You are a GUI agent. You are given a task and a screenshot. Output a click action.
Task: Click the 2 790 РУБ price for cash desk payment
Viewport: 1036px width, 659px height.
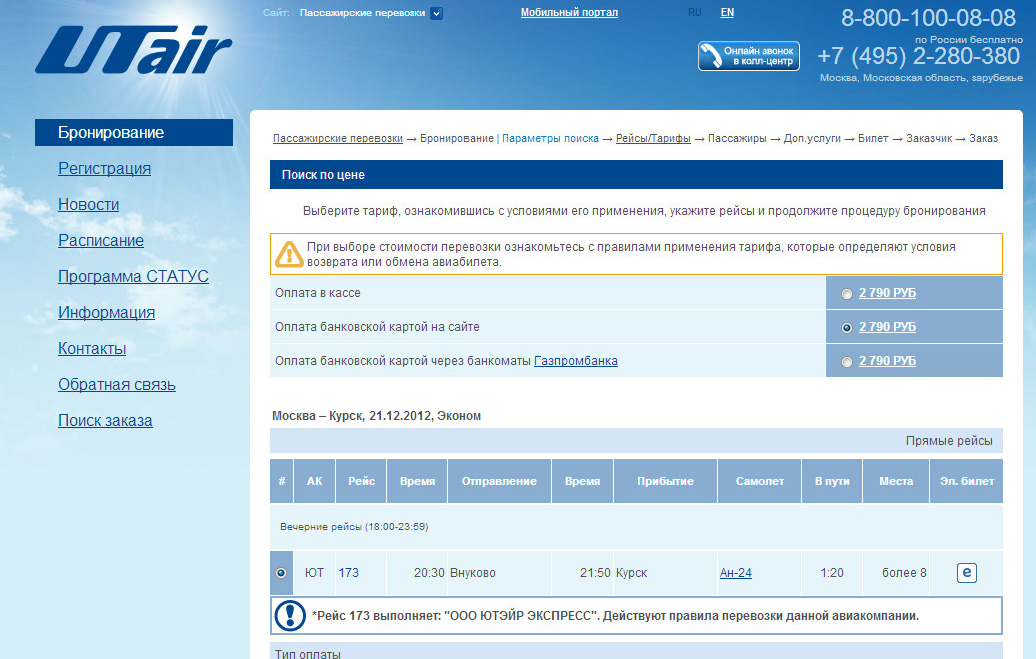pos(887,293)
